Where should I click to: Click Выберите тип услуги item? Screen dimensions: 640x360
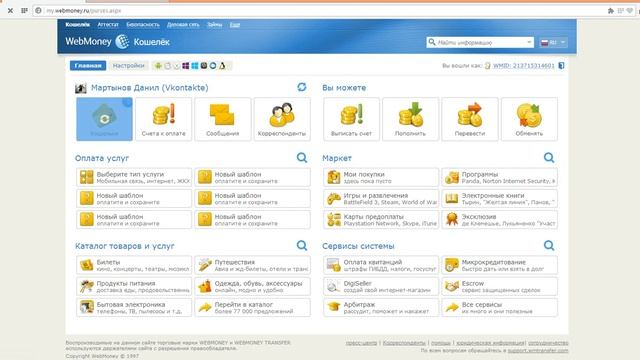(134, 178)
